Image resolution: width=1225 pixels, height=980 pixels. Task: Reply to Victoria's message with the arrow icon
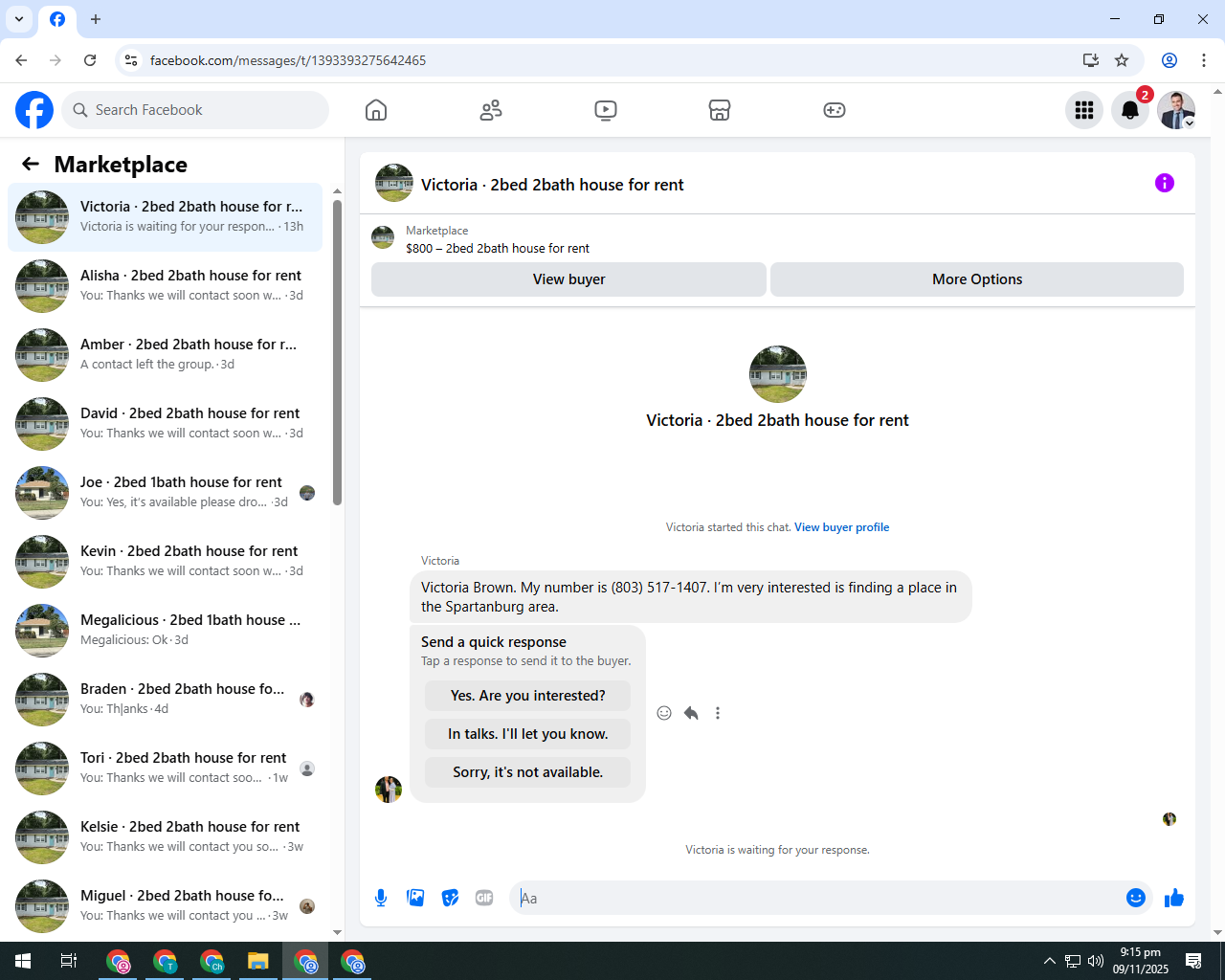click(691, 713)
